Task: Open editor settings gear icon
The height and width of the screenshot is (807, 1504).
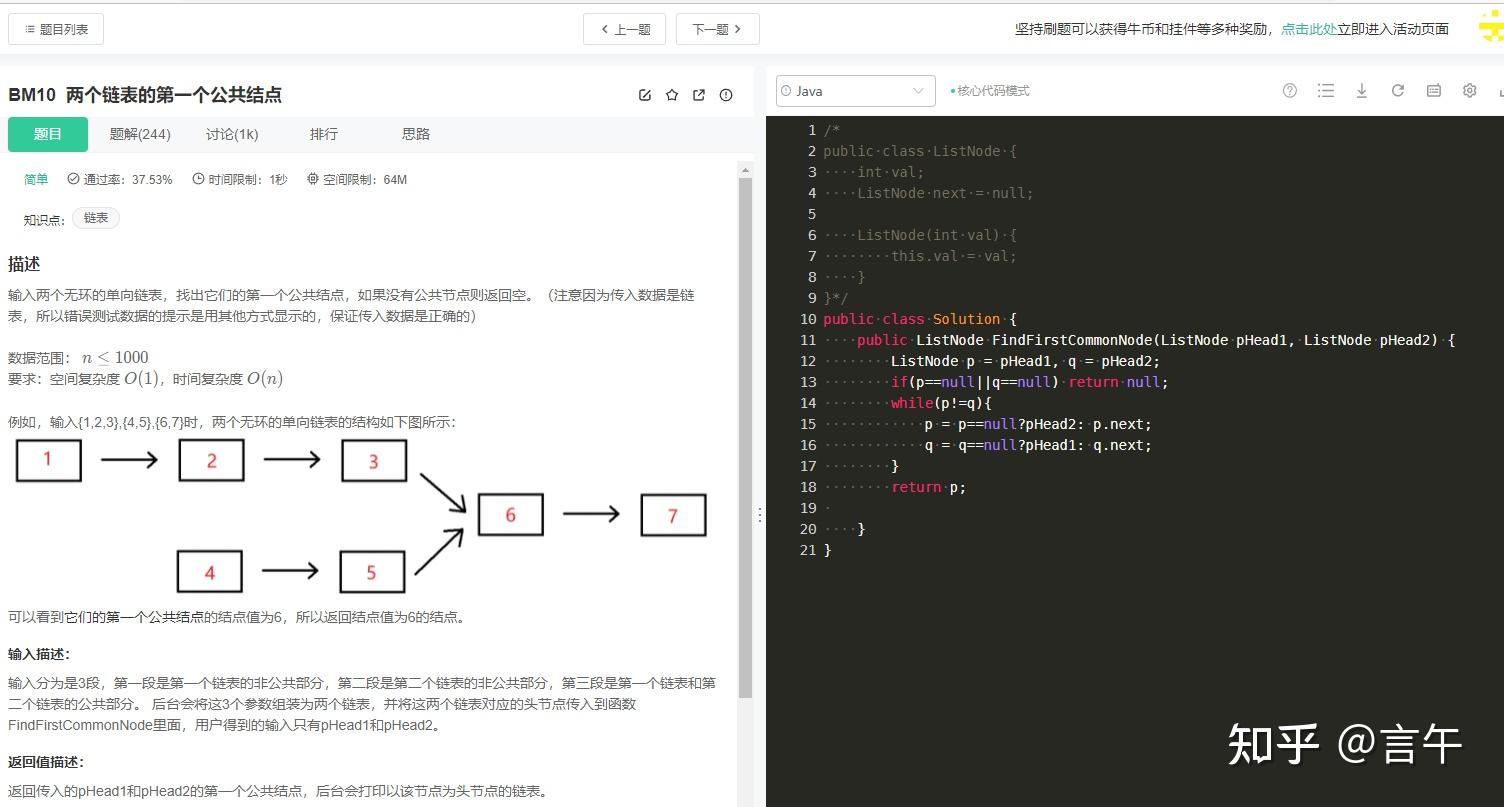Action: point(1469,90)
